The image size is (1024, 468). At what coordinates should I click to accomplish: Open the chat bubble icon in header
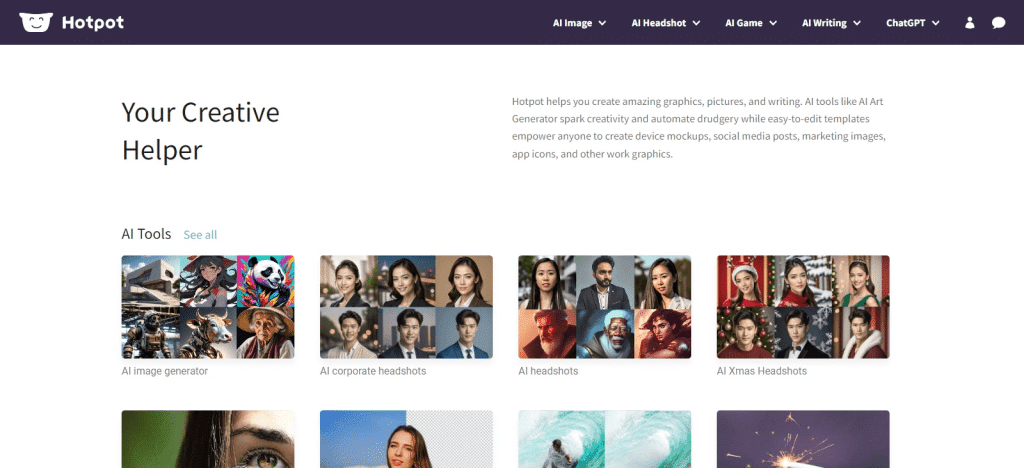pos(998,23)
